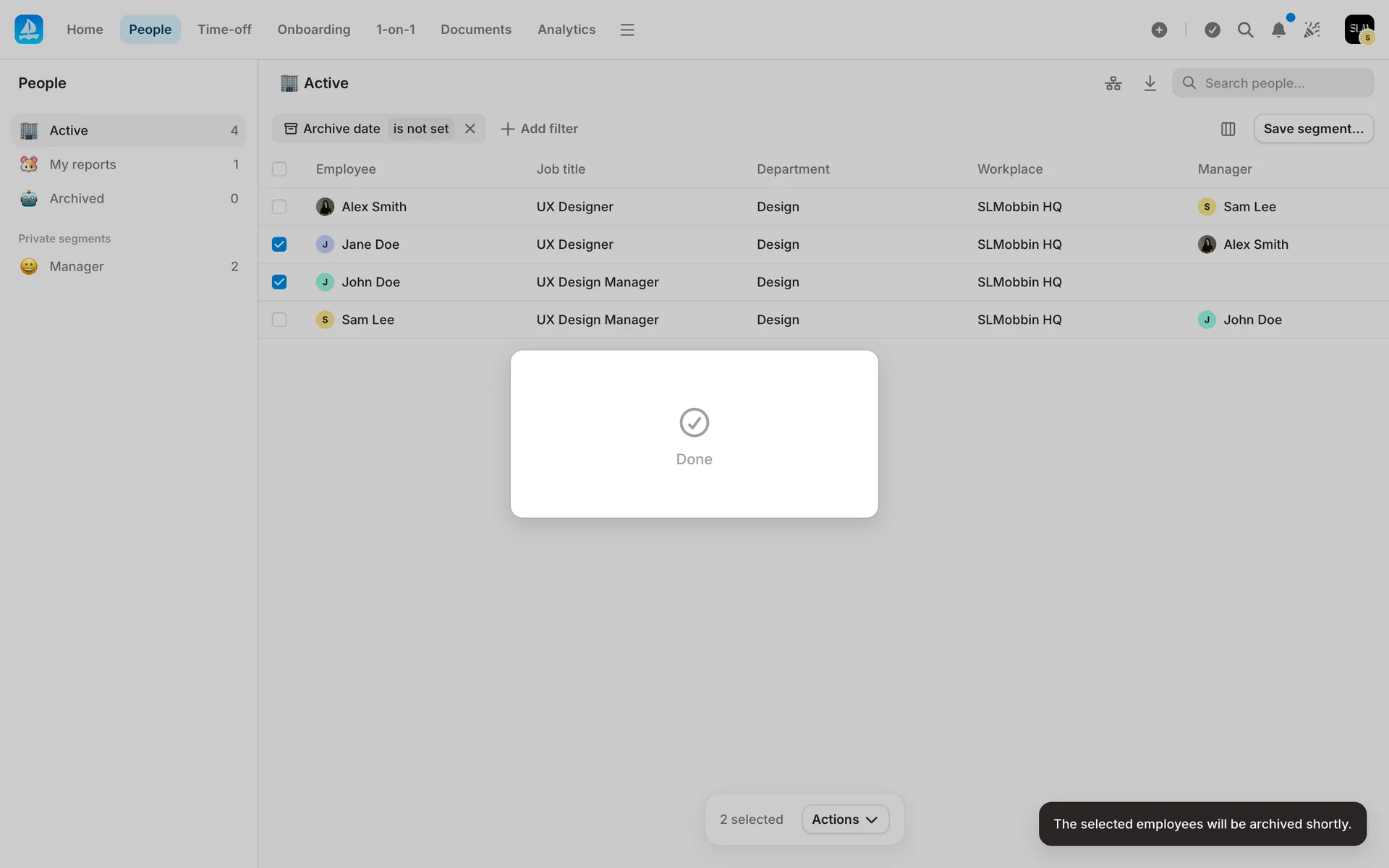Click Add filter button
The width and height of the screenshot is (1389, 868).
point(540,129)
